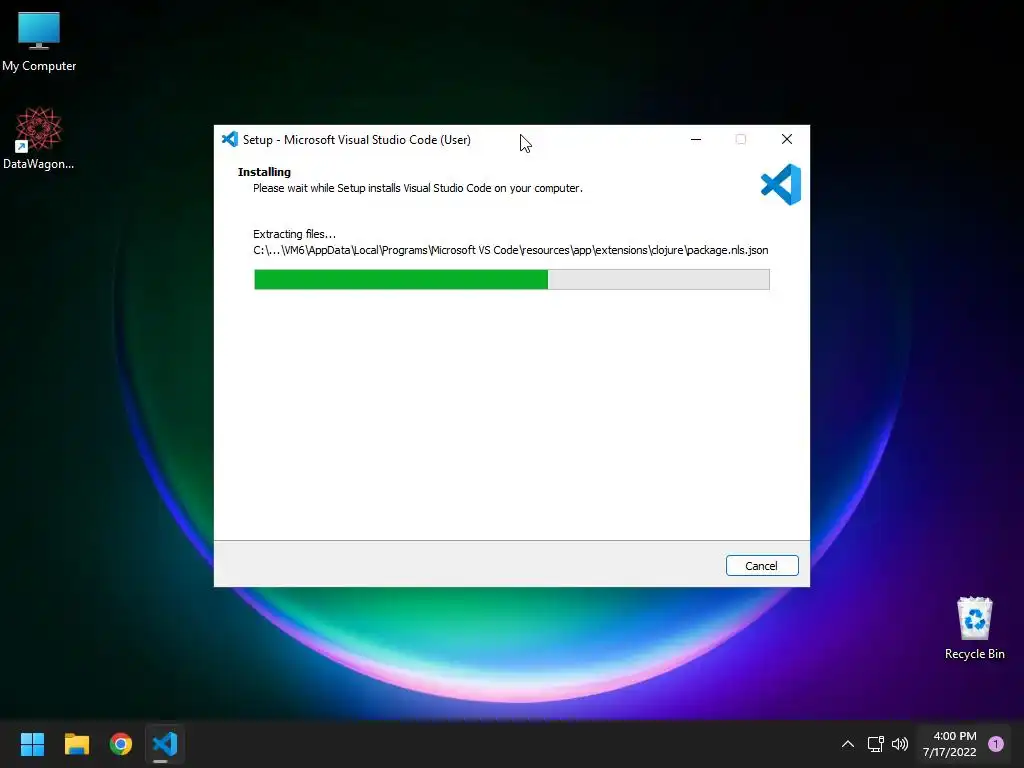Click the VS Code setup taskbar icon
This screenshot has height=768, width=1024.
coord(165,744)
